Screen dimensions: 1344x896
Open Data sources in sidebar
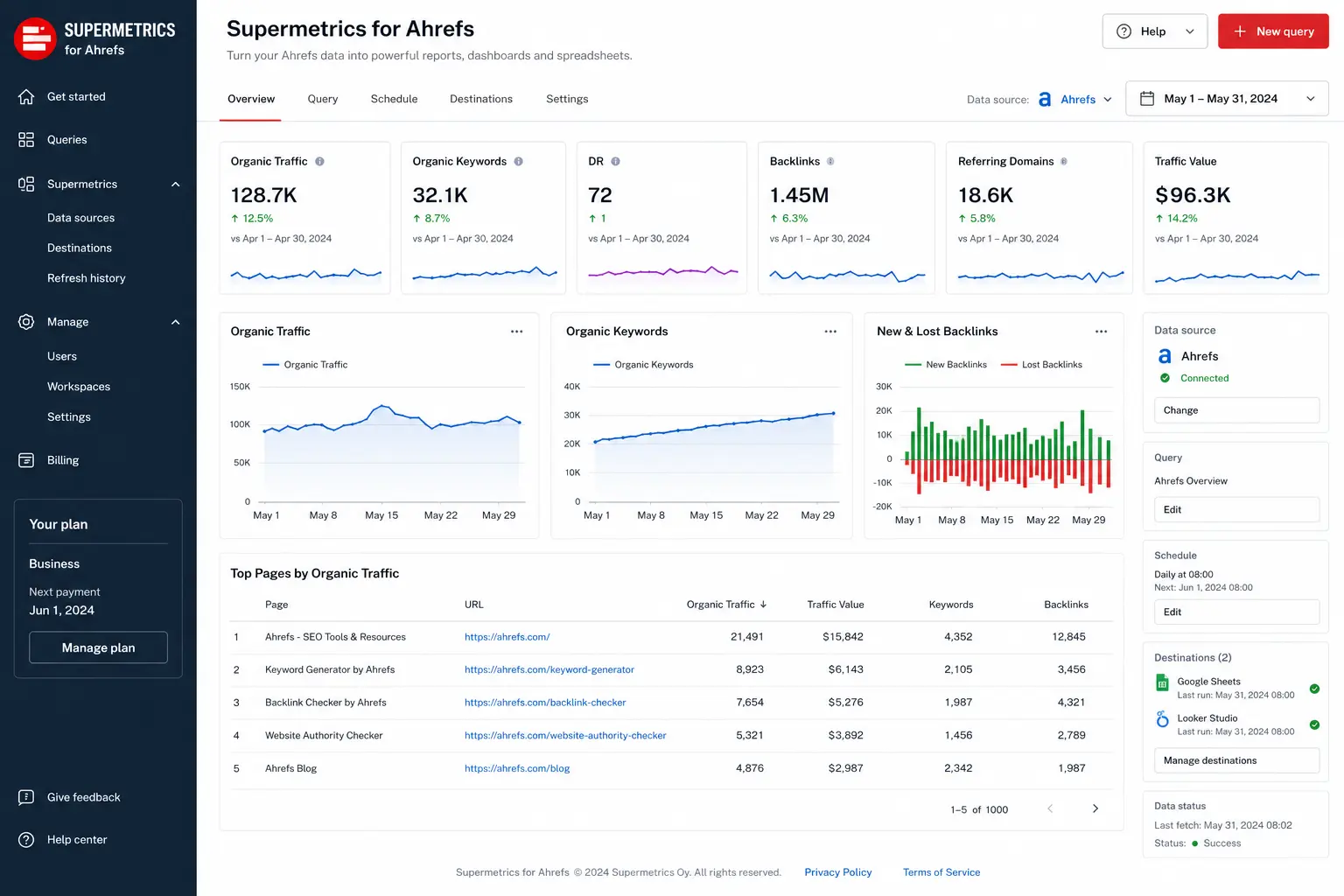click(80, 218)
